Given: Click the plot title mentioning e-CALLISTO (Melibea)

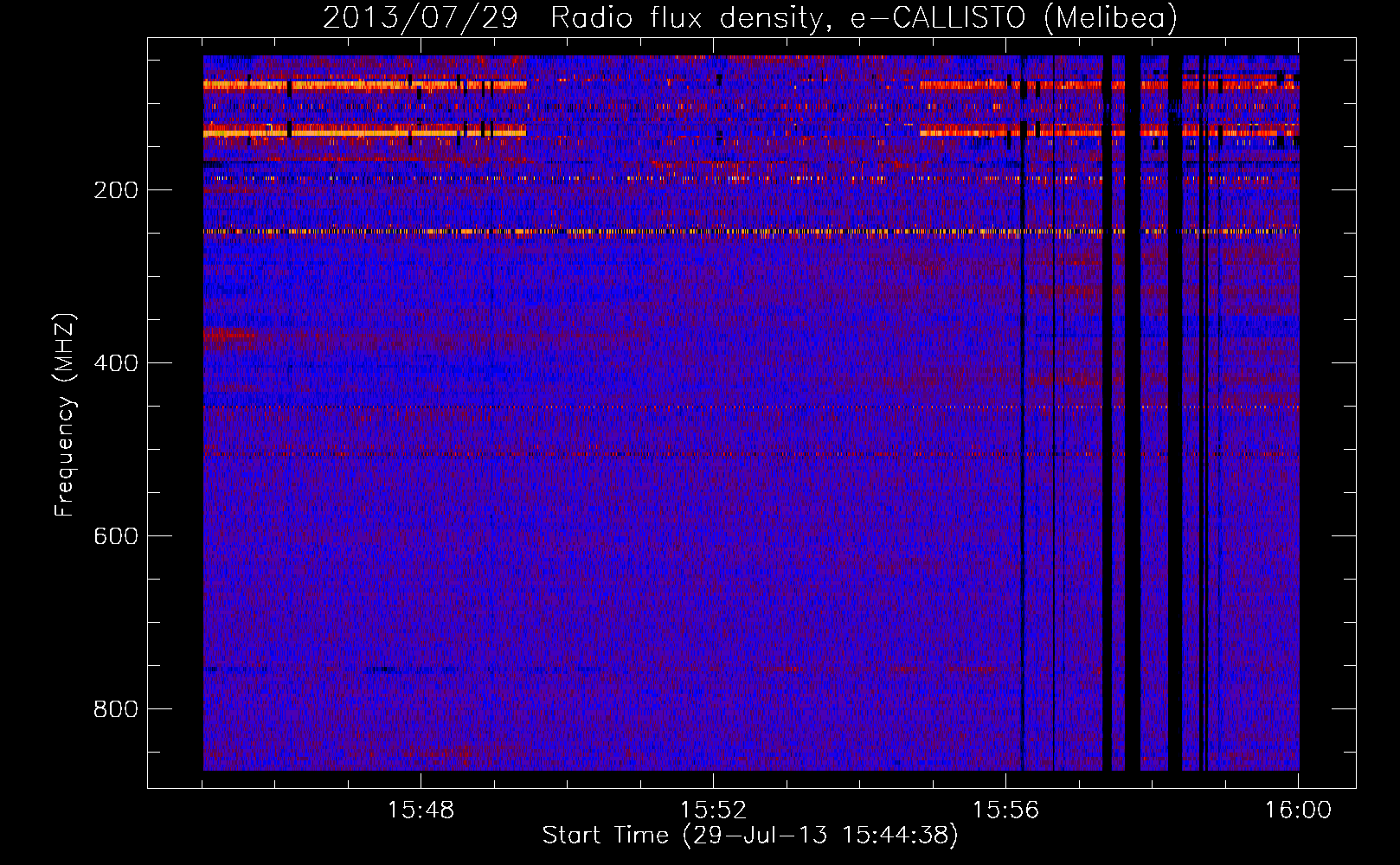Looking at the screenshot, I should point(750,17).
